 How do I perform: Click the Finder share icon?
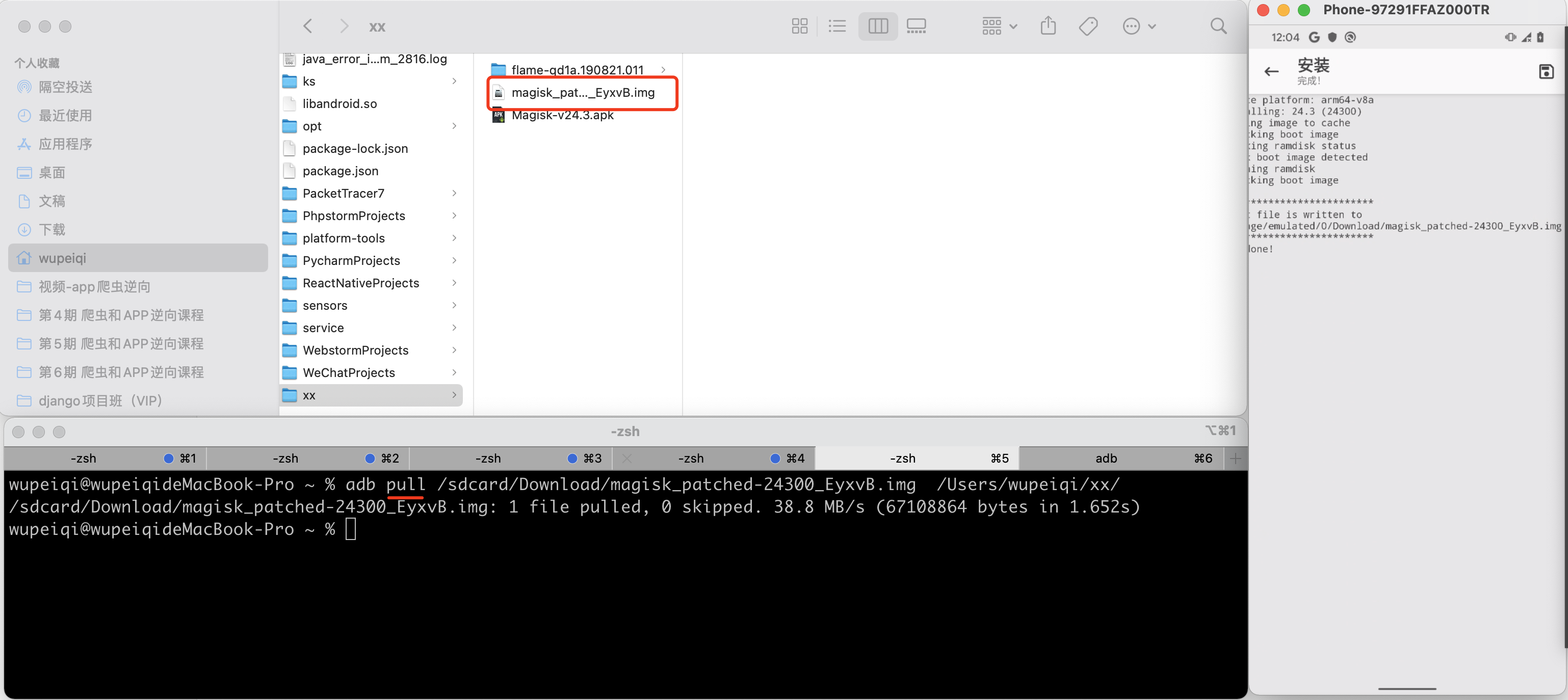tap(1048, 26)
